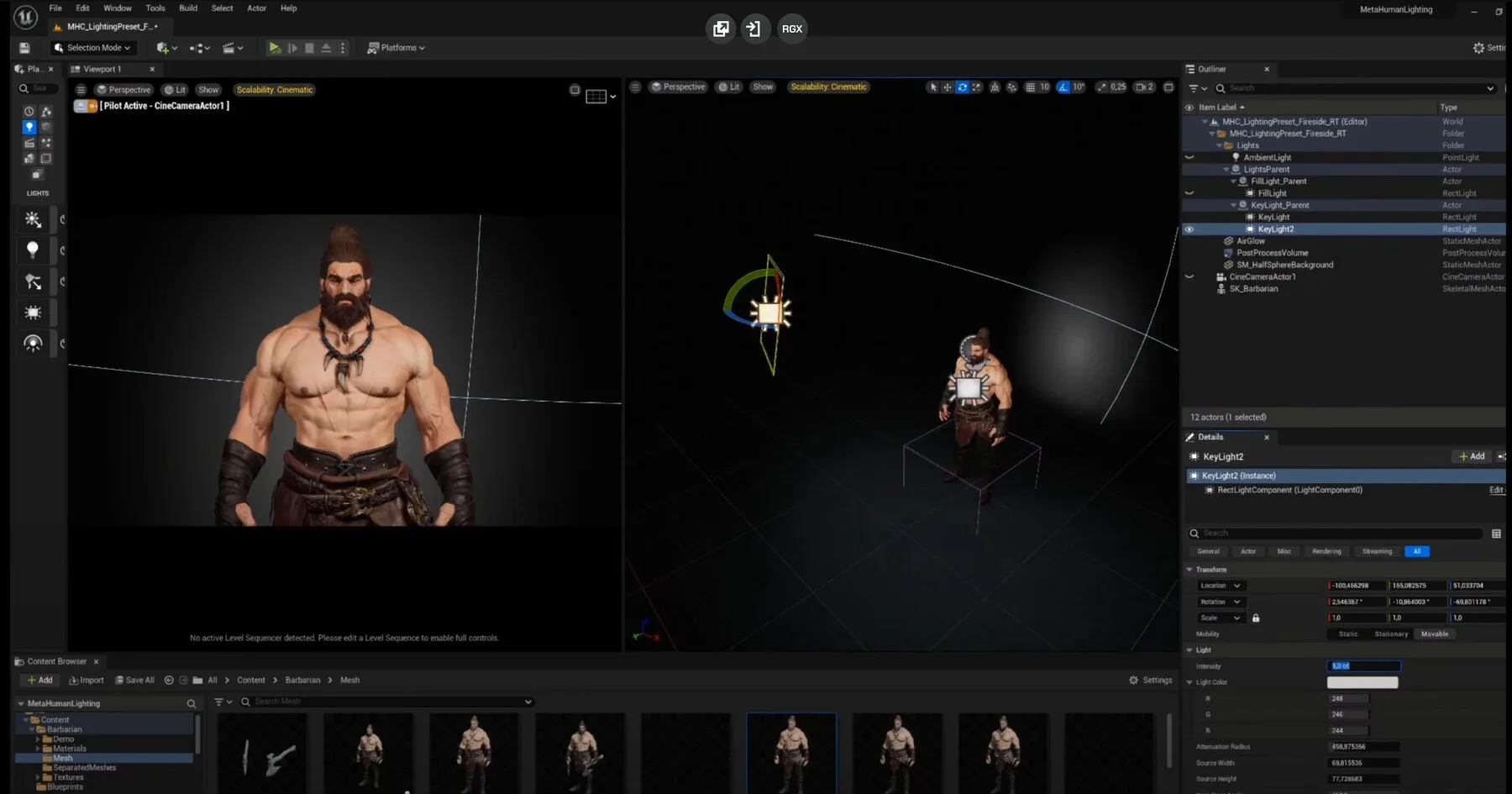Click the Save level icon in toolbar
Screen dimensions: 1512x794
click(x=24, y=48)
